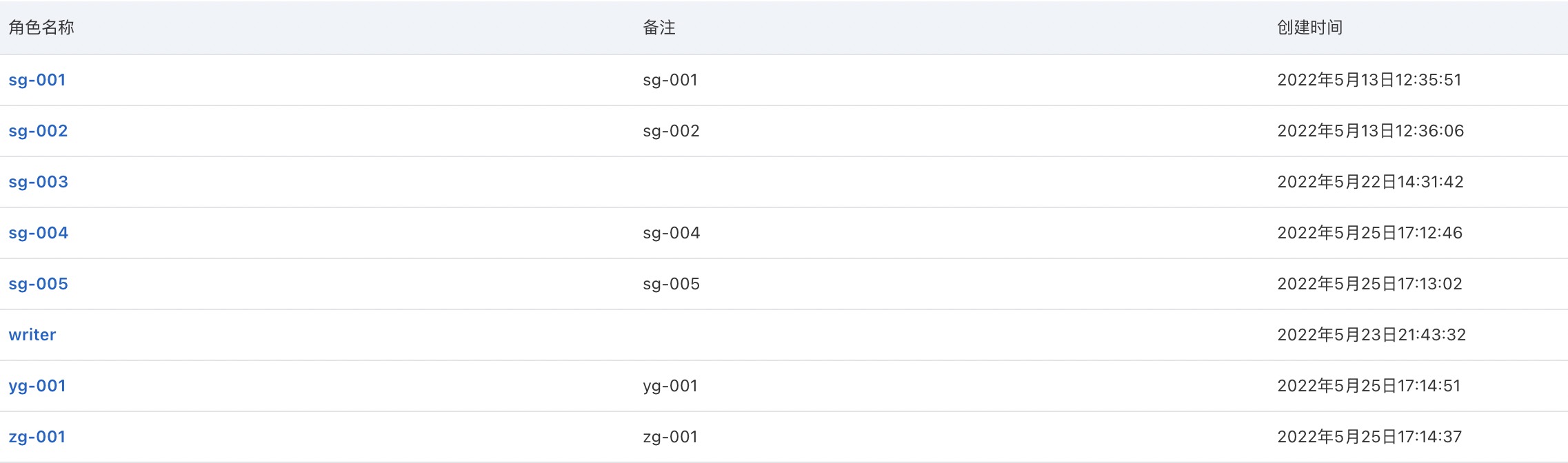This screenshot has width=1568, height=463.
Task: Click the creation time 2022年5月23日21:43:32
Action: tap(1371, 335)
